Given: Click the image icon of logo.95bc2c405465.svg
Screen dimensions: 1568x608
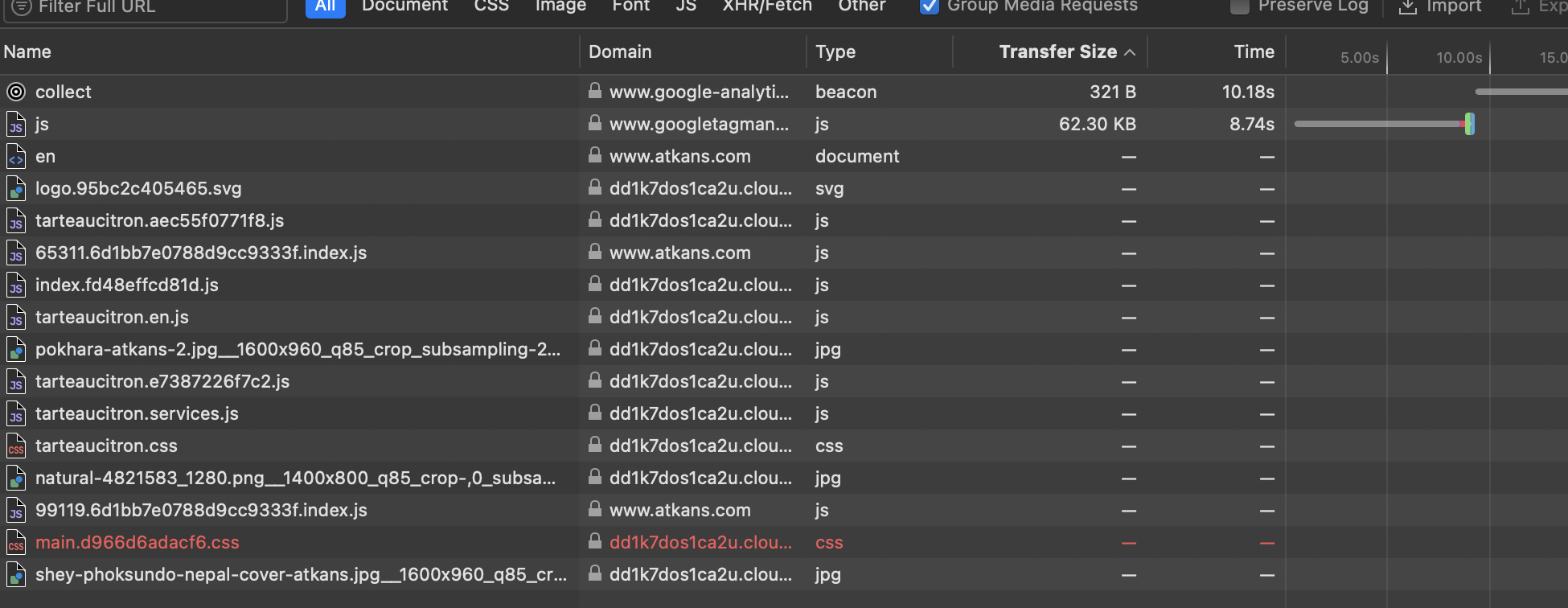Looking at the screenshot, I should coord(16,188).
